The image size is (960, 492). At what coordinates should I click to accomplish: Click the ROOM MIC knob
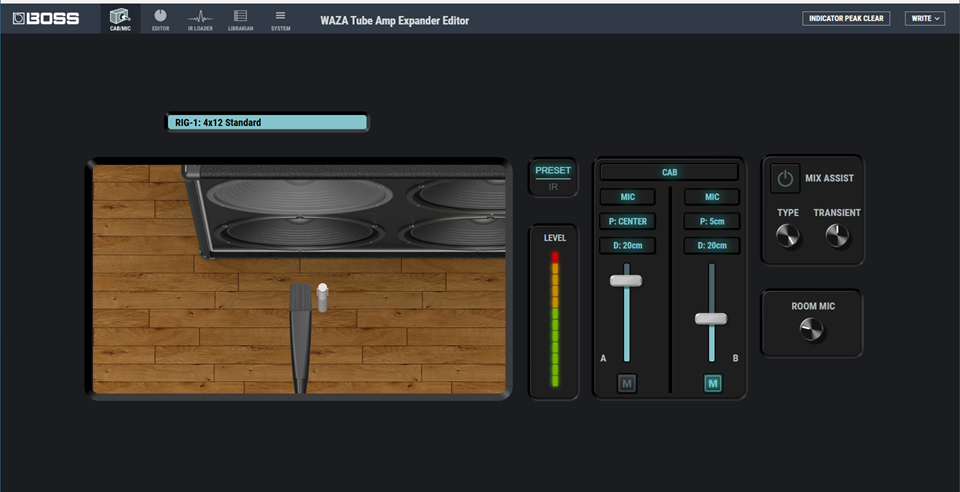[812, 330]
